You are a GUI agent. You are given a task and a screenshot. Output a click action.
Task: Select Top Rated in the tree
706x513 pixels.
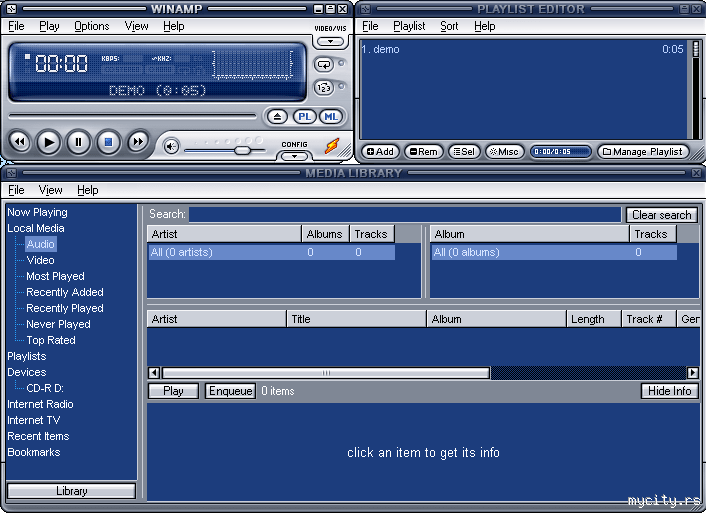51,340
